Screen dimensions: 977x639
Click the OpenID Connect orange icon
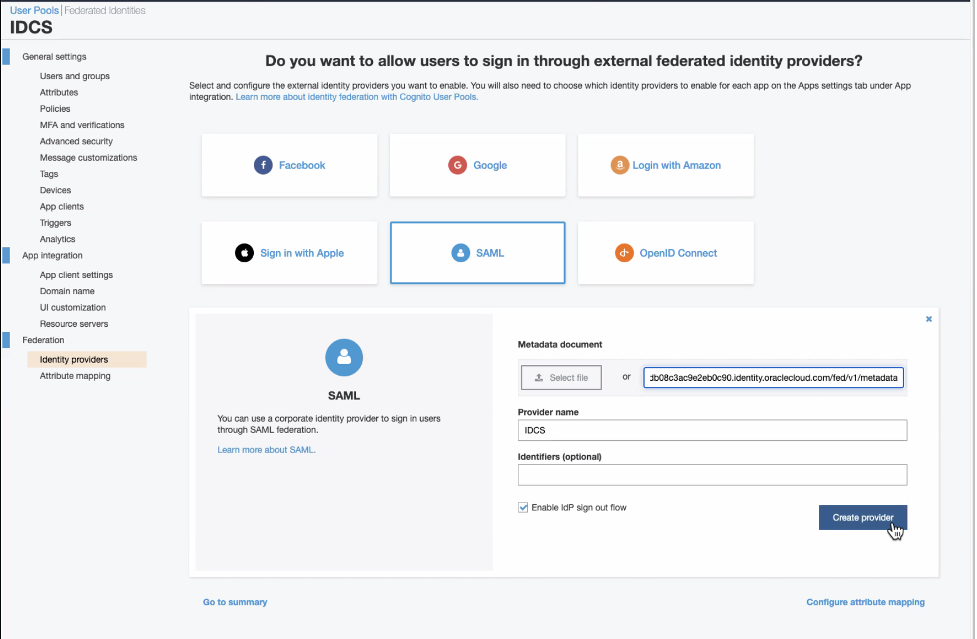coord(624,253)
